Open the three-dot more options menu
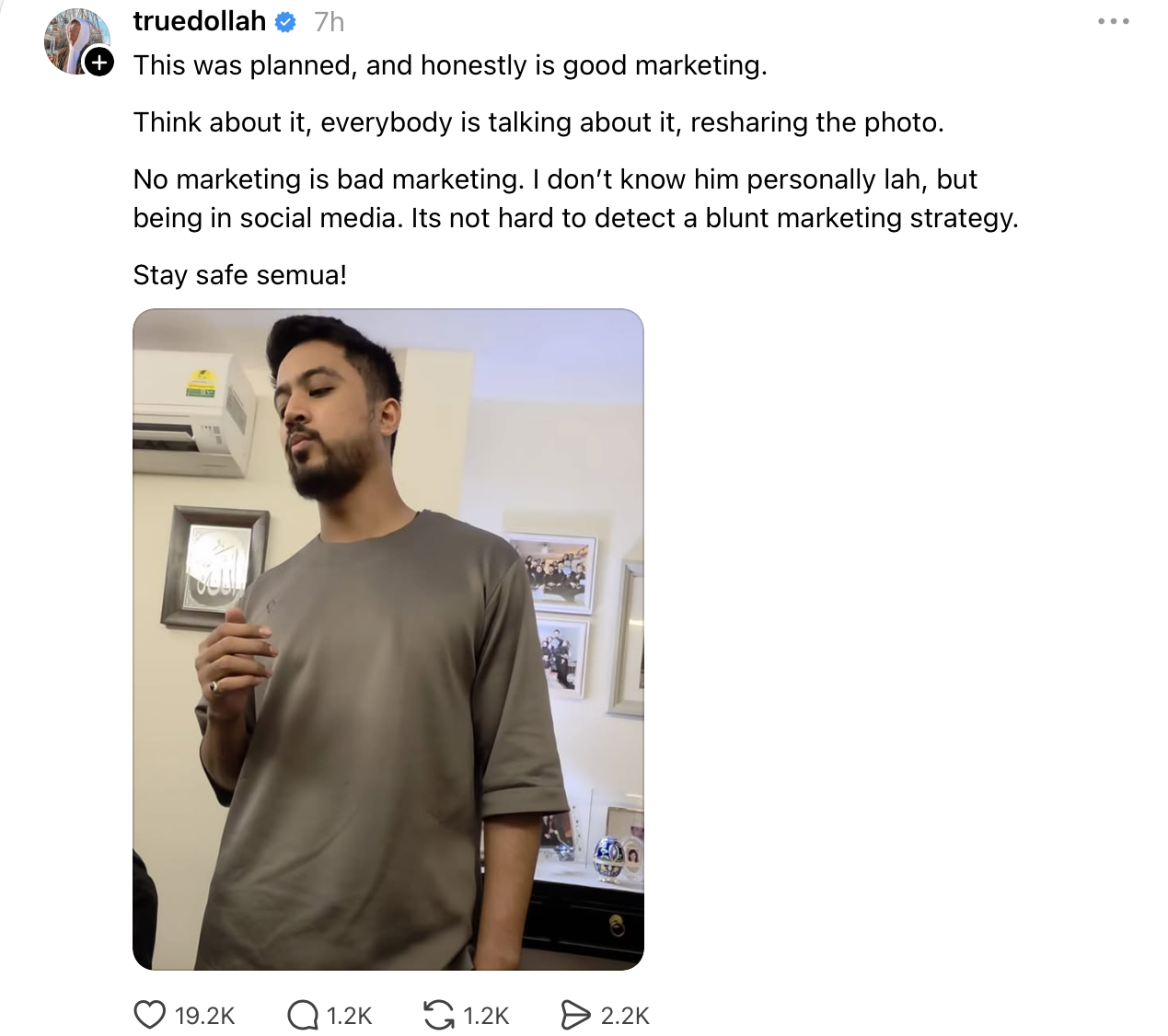Image resolution: width=1168 pixels, height=1036 pixels. 1113,21
